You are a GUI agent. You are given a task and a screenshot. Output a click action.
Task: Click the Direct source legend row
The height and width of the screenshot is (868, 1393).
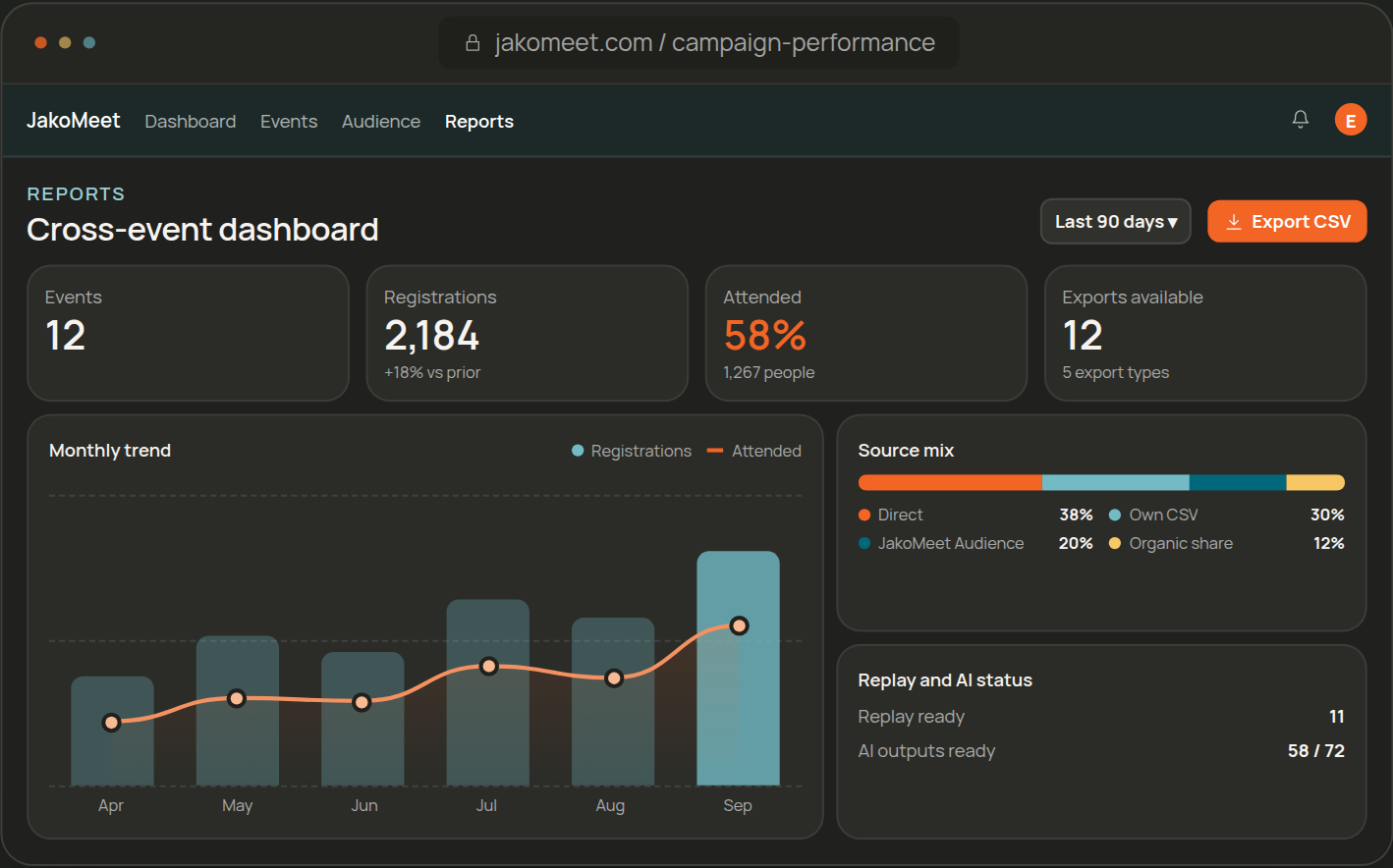point(975,515)
